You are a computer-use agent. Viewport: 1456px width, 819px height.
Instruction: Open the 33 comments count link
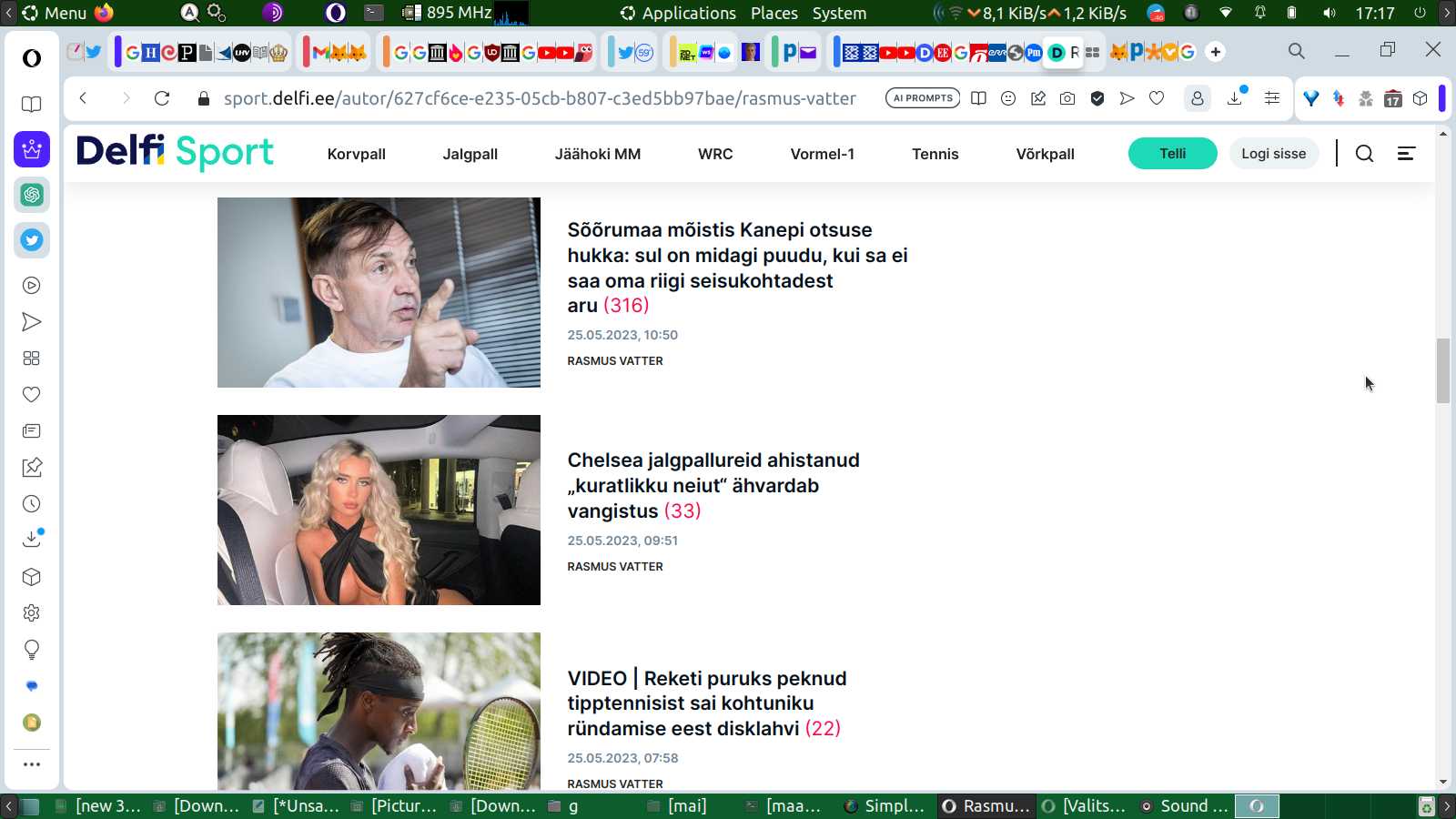[682, 511]
